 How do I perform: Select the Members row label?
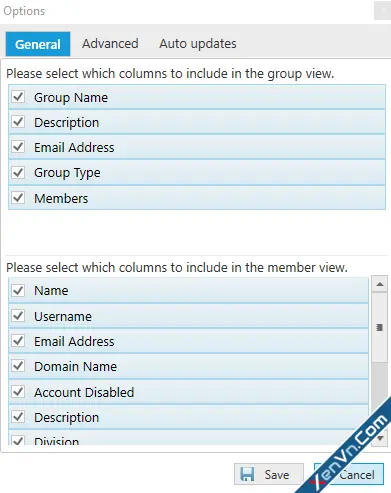pyautogui.click(x=61, y=198)
